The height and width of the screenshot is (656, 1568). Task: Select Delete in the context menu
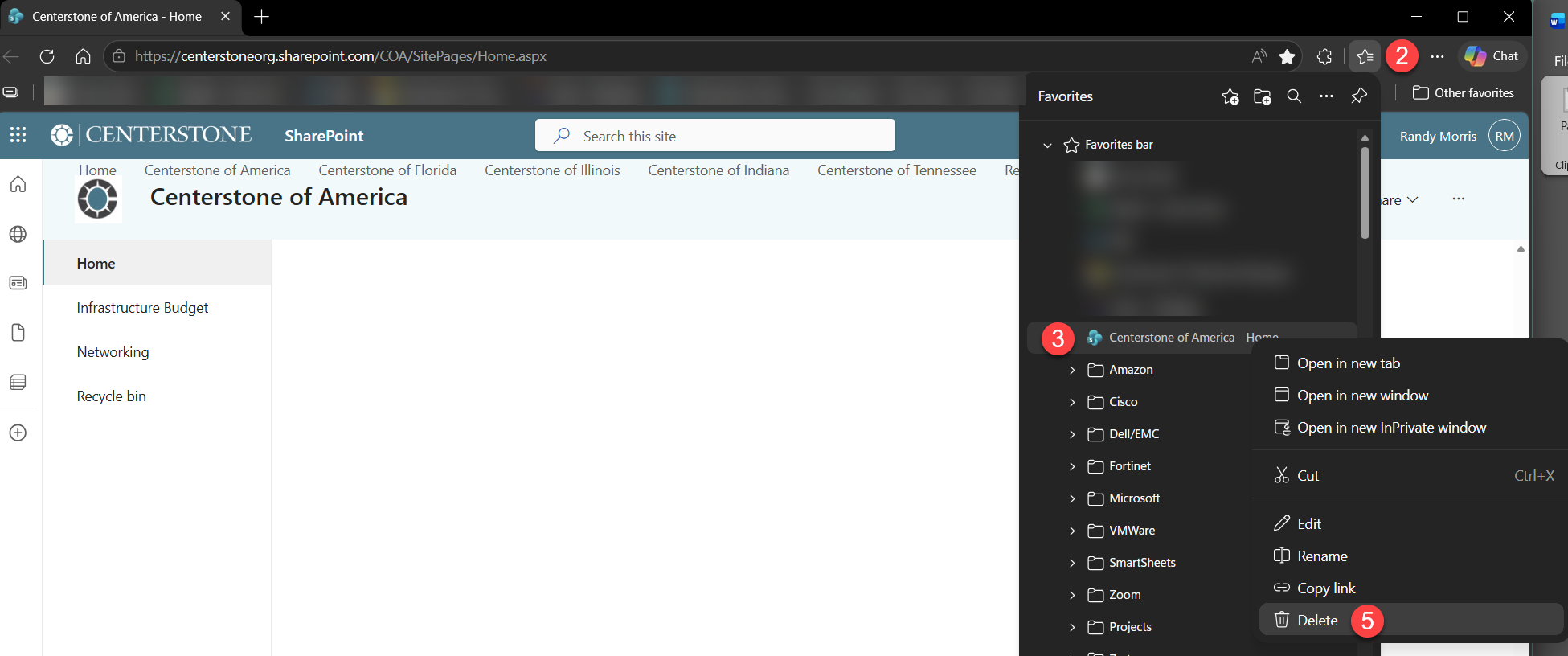1411,621
